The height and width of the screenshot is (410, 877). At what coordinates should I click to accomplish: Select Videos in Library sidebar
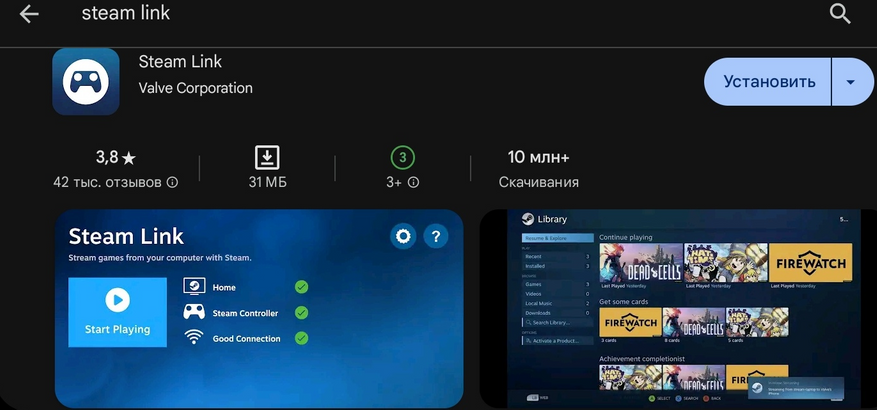click(557, 294)
